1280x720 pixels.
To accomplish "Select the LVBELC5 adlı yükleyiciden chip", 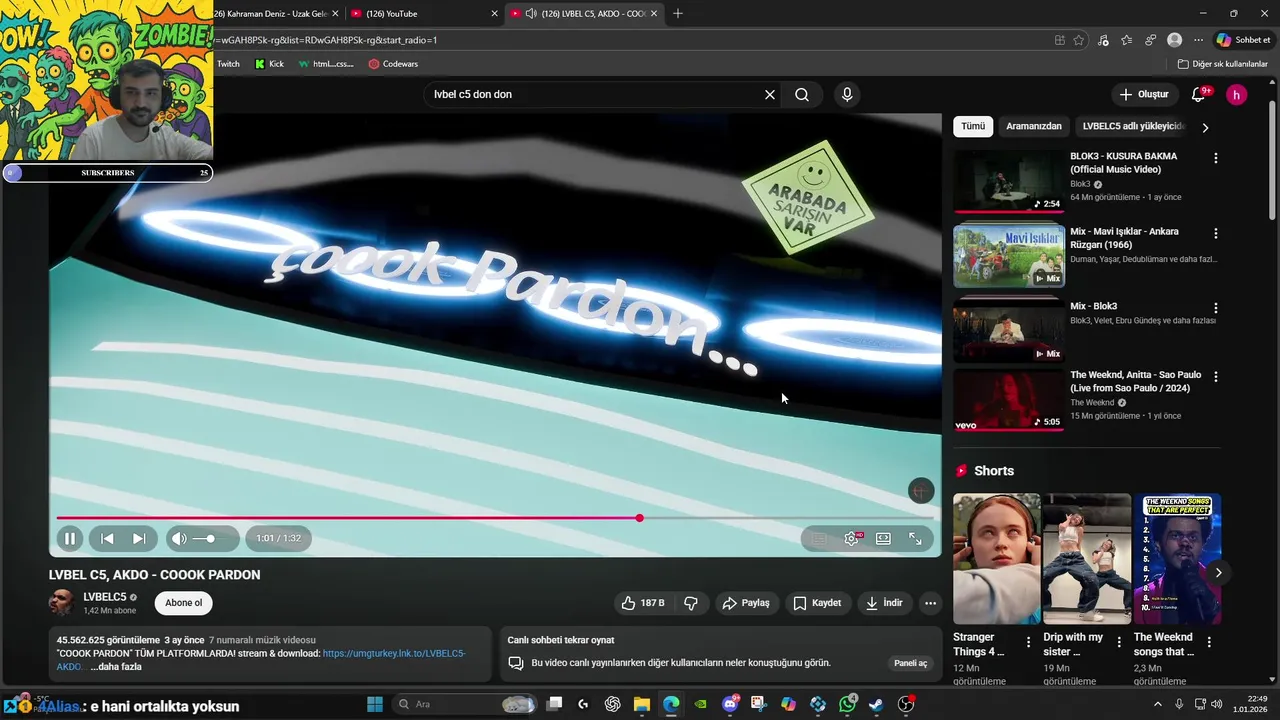I will [x=1133, y=126].
